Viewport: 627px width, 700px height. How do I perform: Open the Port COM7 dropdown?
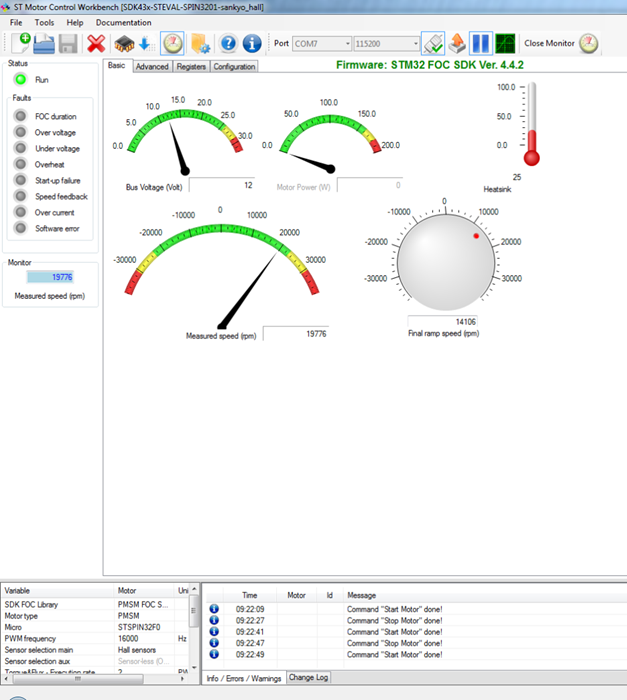[322, 44]
